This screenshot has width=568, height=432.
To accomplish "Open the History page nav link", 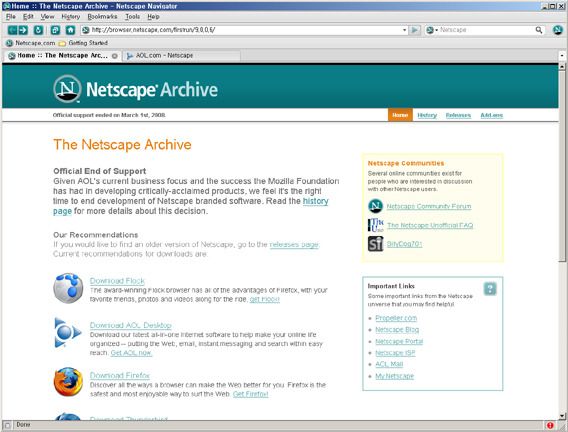I will tap(427, 115).
